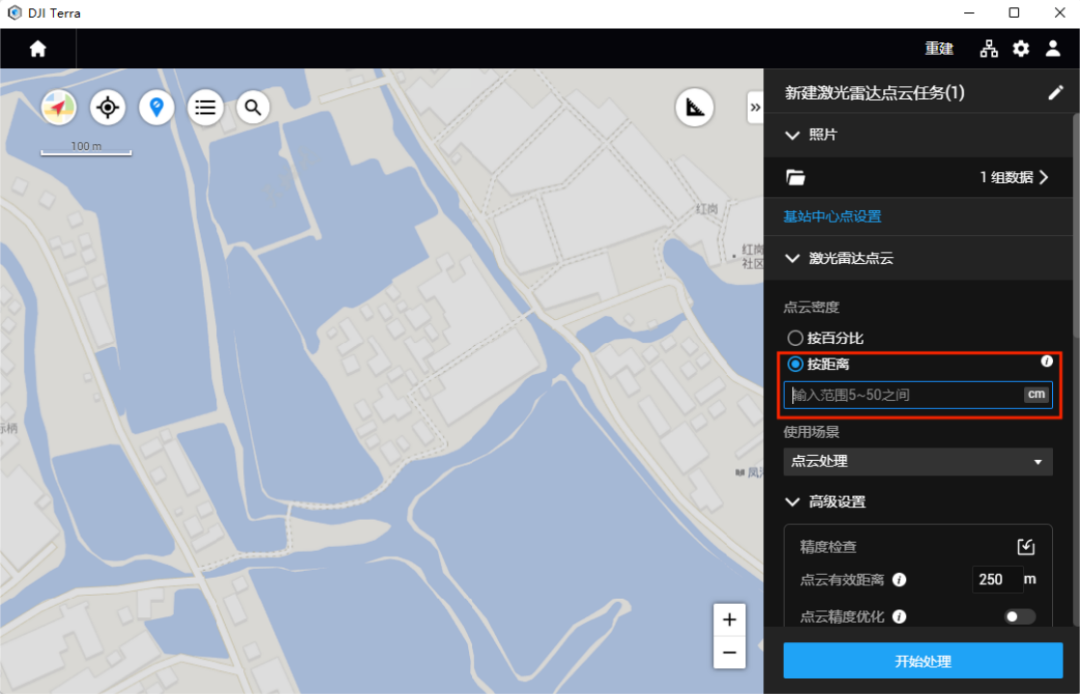1080x694 pixels.
Task: Select the measurement triangle ruler tool
Action: tap(694, 107)
